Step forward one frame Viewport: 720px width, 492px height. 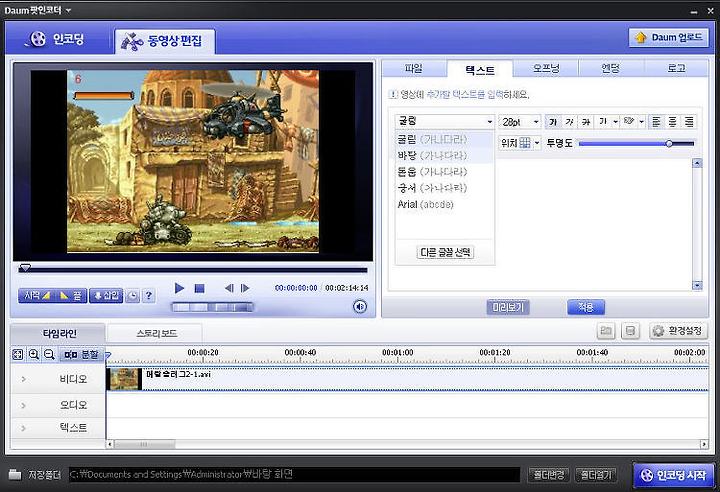click(245, 288)
